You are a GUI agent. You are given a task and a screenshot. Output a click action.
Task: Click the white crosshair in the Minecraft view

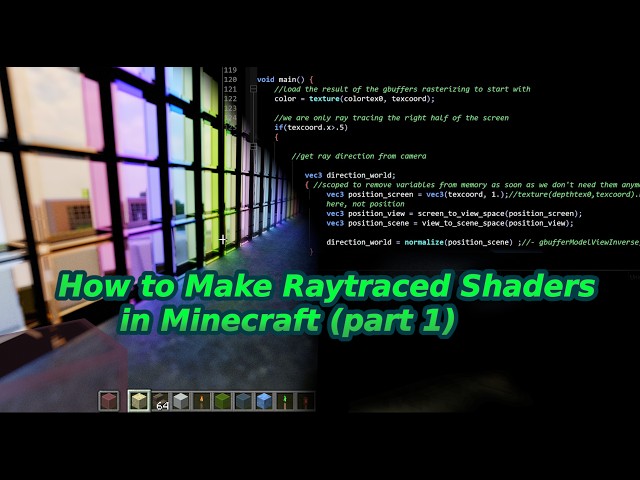222,240
